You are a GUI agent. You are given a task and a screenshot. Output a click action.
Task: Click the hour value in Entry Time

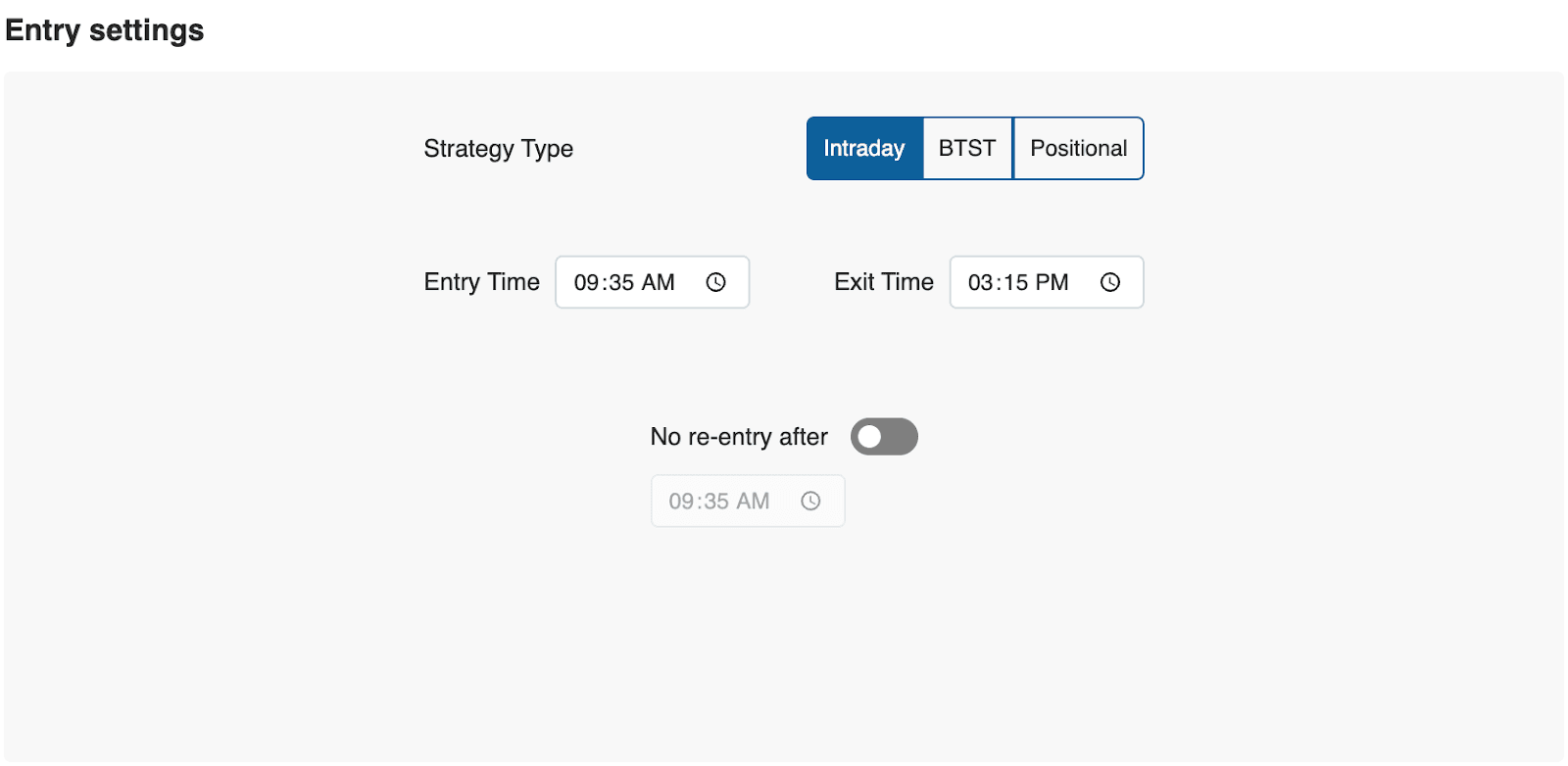pyautogui.click(x=586, y=283)
